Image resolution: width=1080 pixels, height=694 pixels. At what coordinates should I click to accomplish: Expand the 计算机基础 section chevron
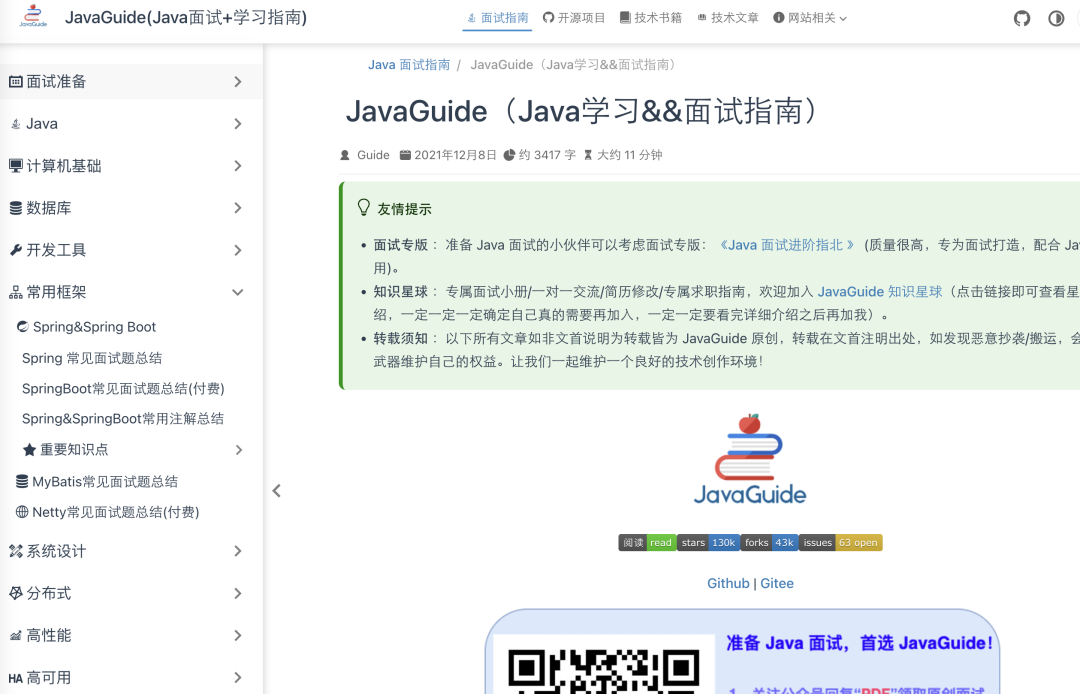tap(238, 166)
